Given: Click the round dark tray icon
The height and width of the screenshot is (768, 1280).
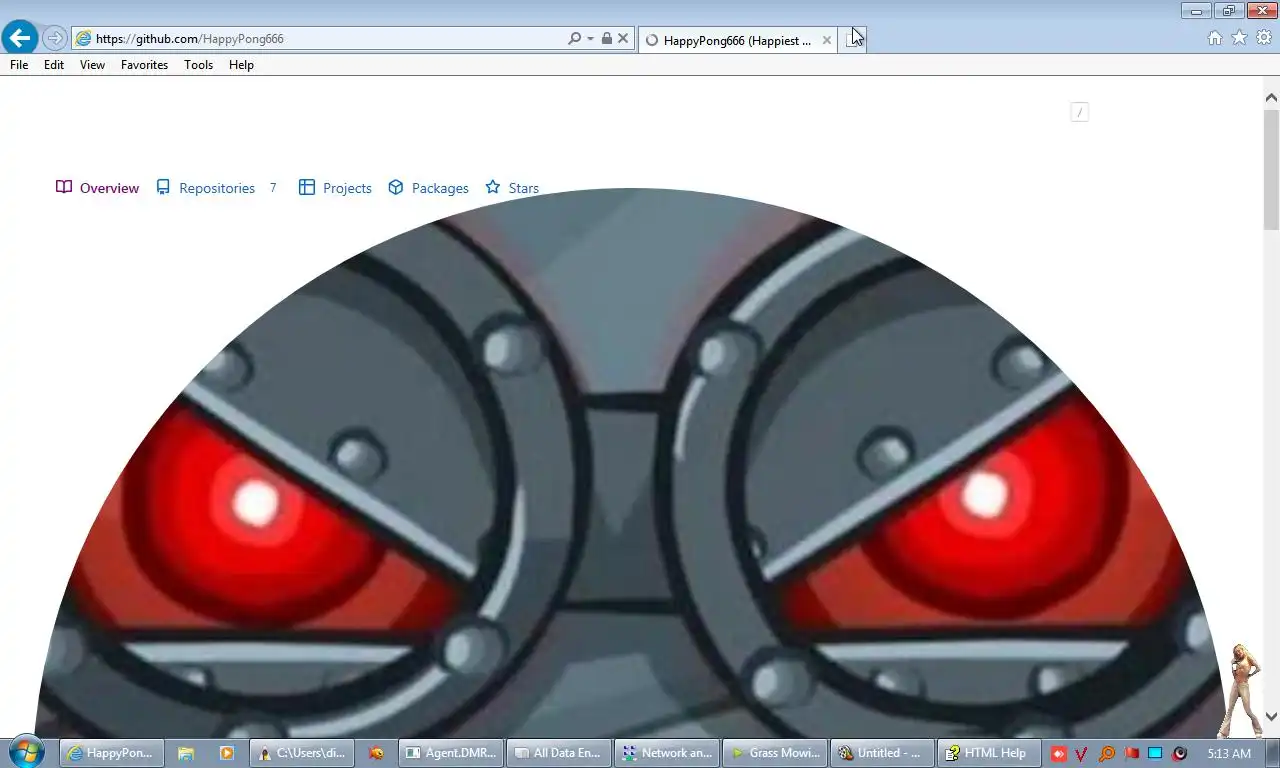Looking at the screenshot, I should 1180,753.
